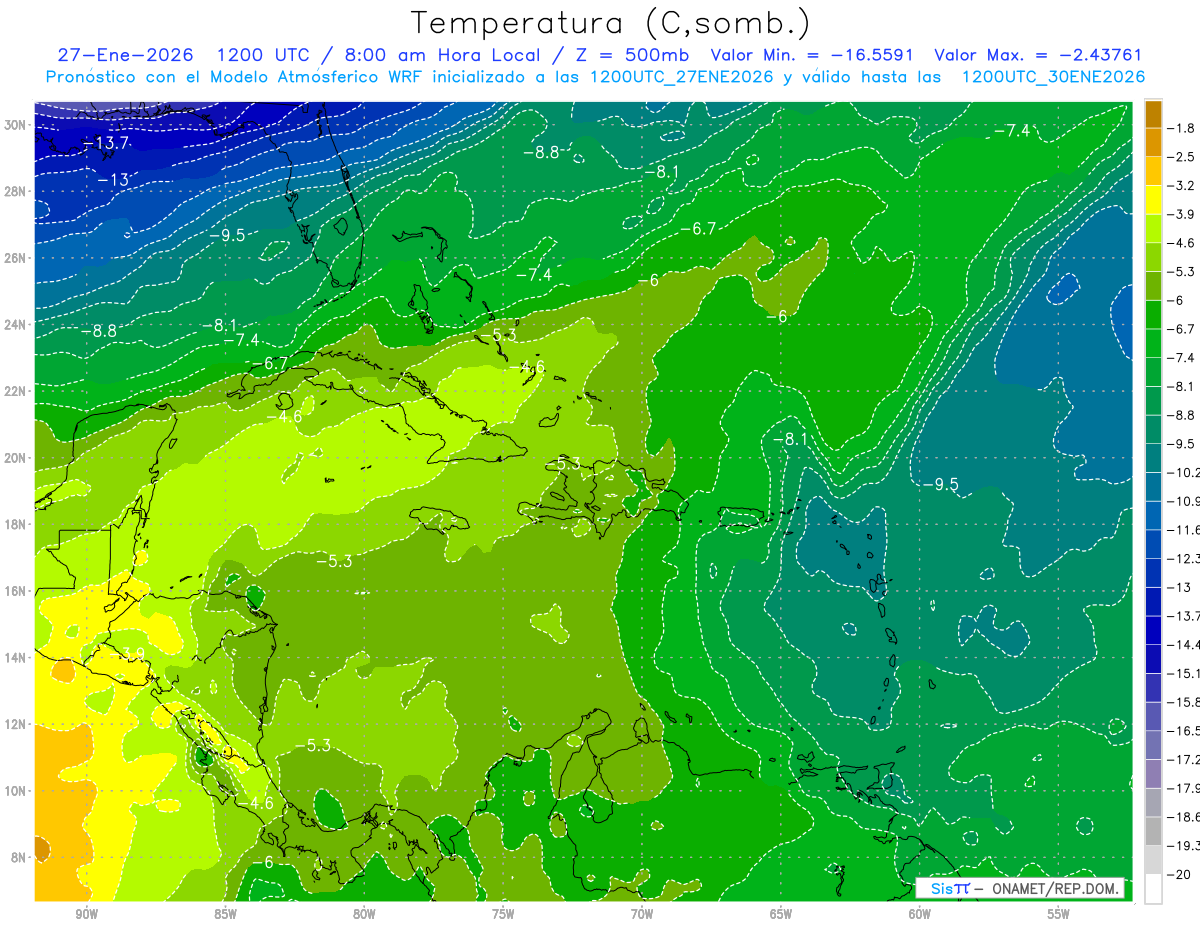Click the Sisπ ONAMET/REP.DOM. logo box

1020,888
